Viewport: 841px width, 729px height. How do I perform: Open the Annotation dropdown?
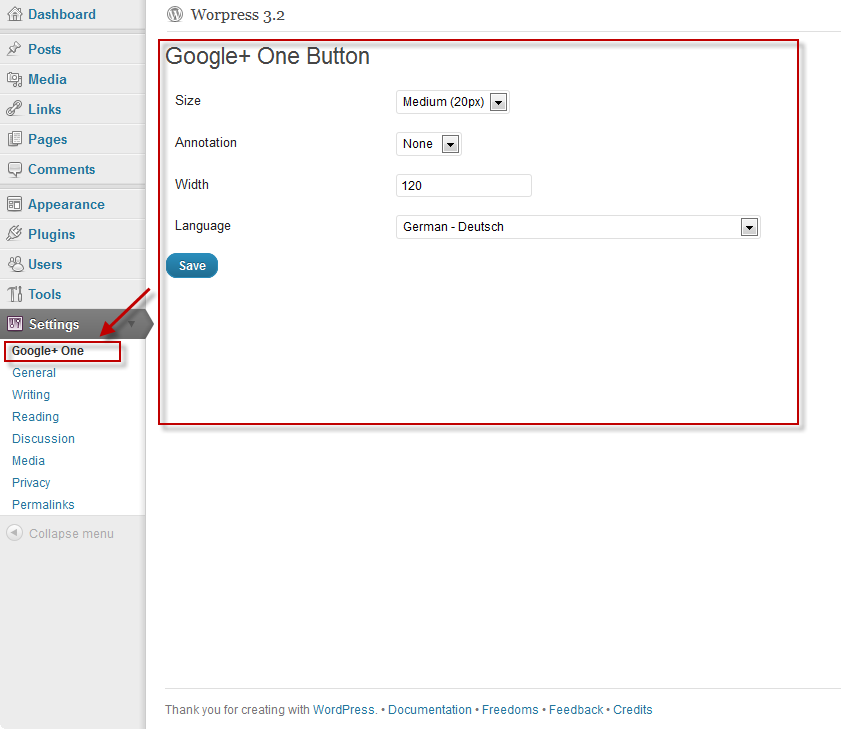429,144
